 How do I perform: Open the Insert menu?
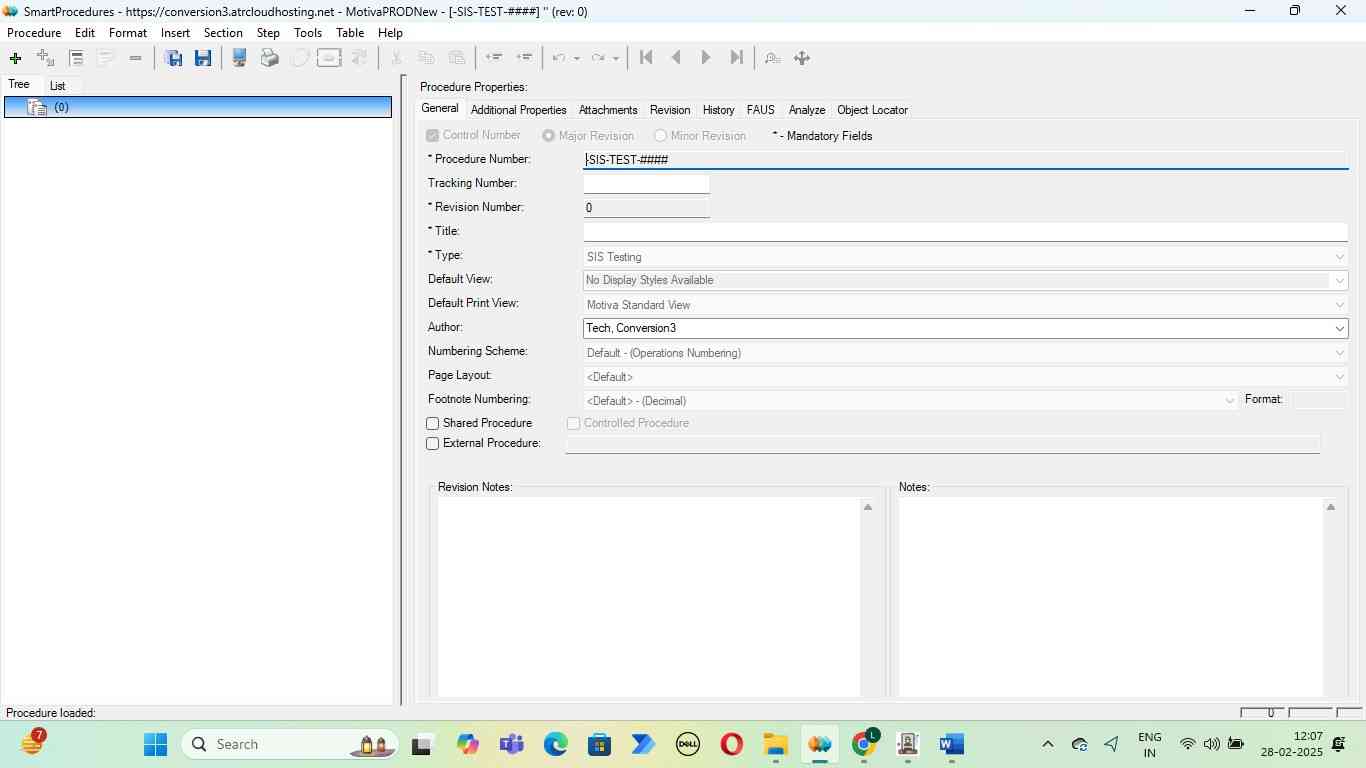[175, 33]
